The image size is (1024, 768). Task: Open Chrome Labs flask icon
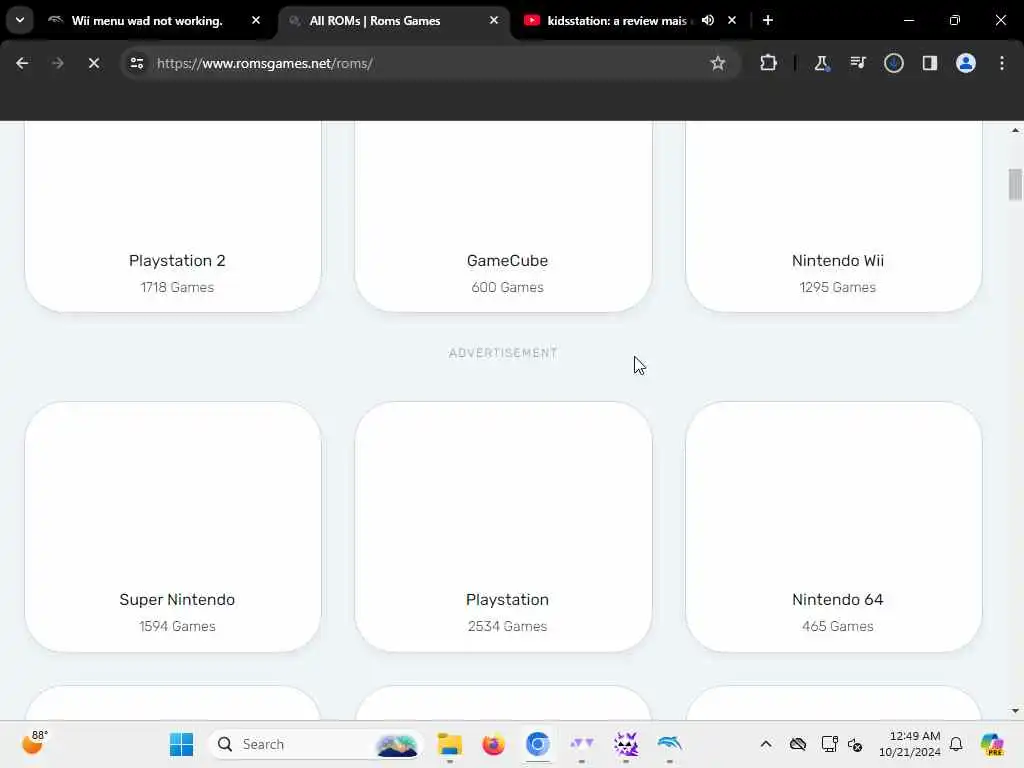point(822,63)
